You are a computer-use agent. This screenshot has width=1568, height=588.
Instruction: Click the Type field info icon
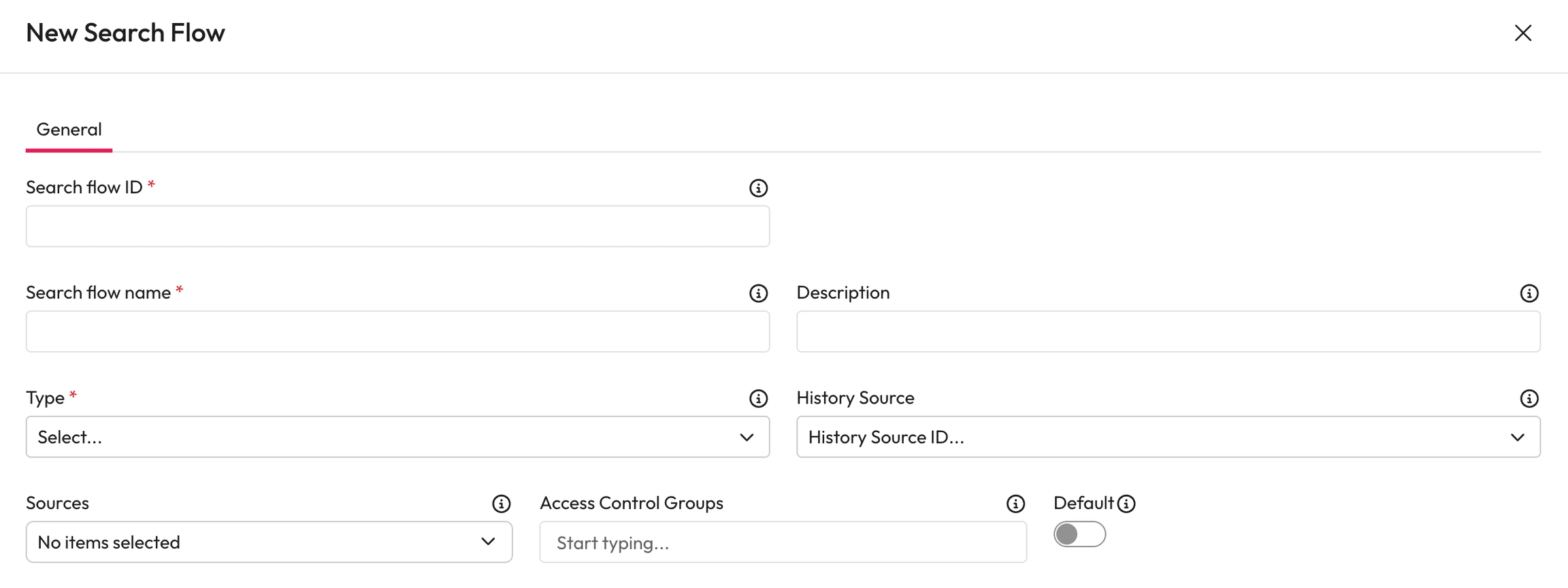(x=758, y=399)
